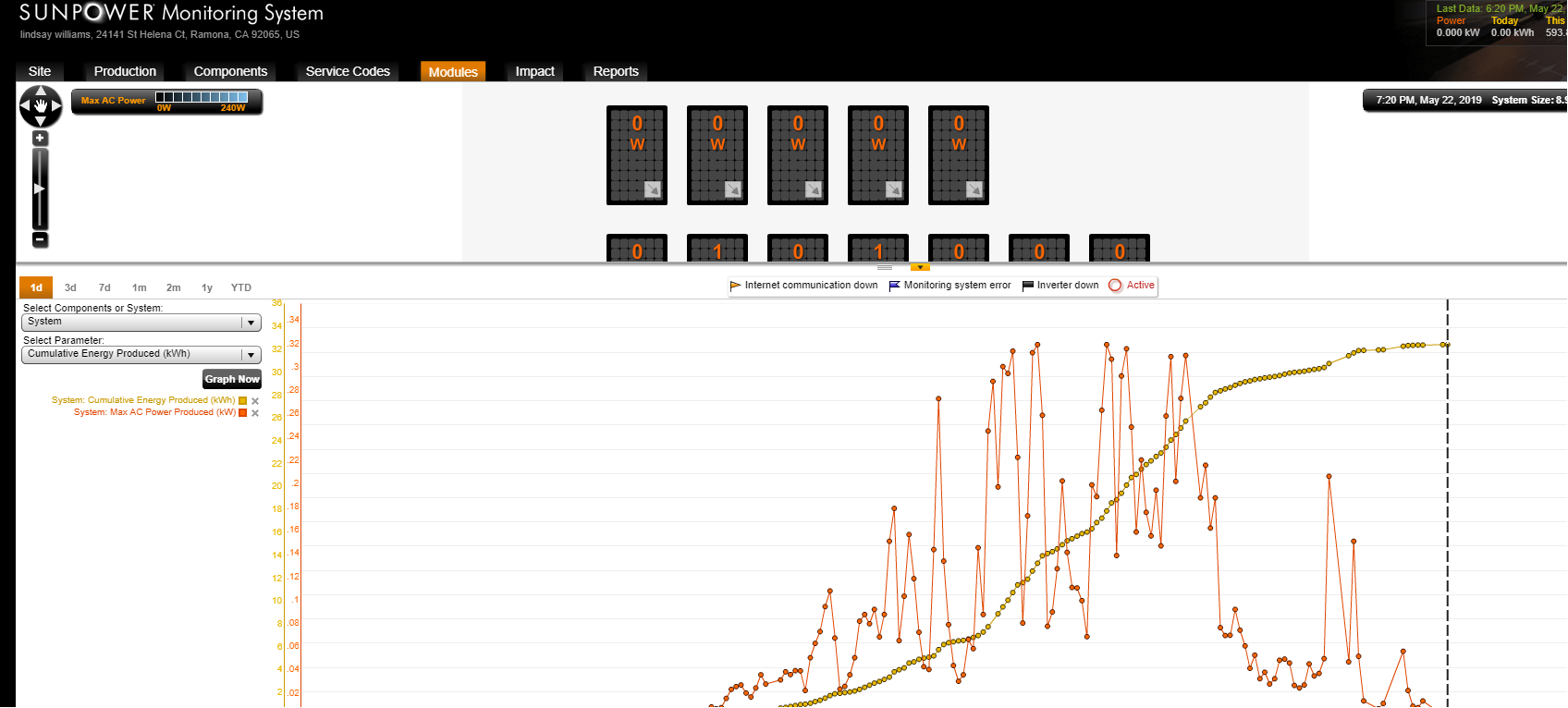This screenshot has width=1568, height=708.
Task: Go to the Components tab
Action: (230, 71)
